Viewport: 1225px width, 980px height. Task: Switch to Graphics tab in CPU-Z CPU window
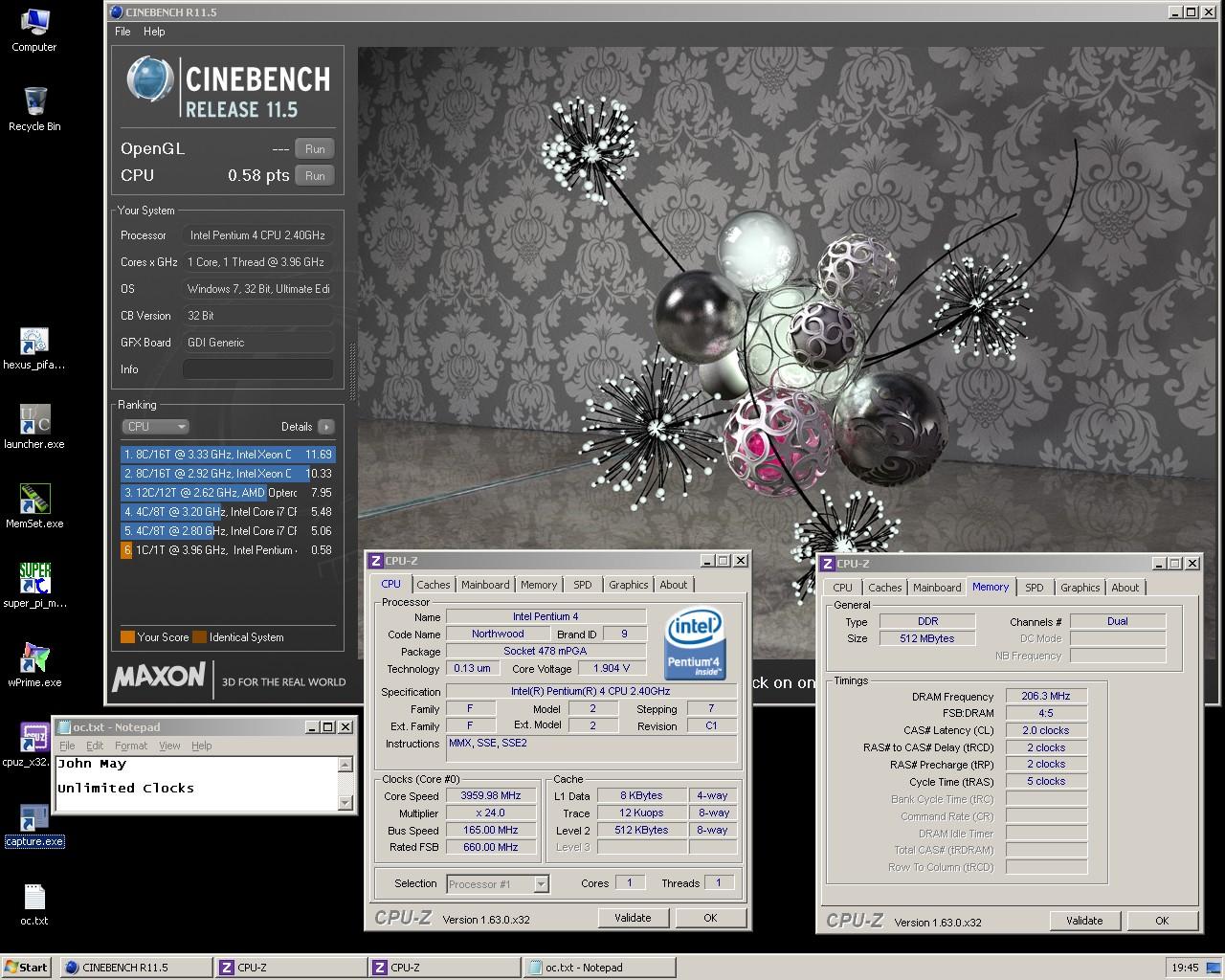click(628, 585)
